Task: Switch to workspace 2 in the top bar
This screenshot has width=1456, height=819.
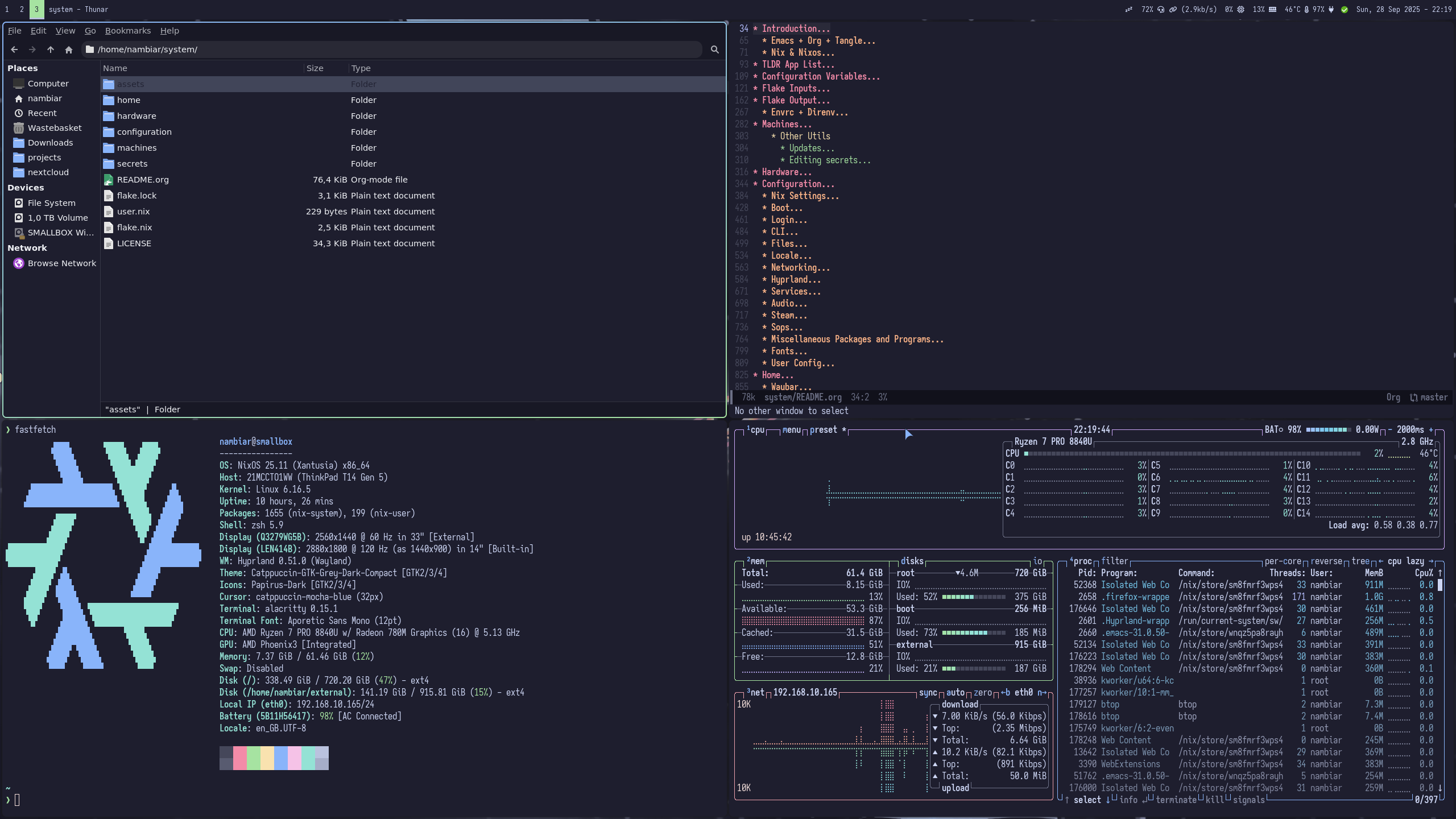Action: (x=22, y=10)
